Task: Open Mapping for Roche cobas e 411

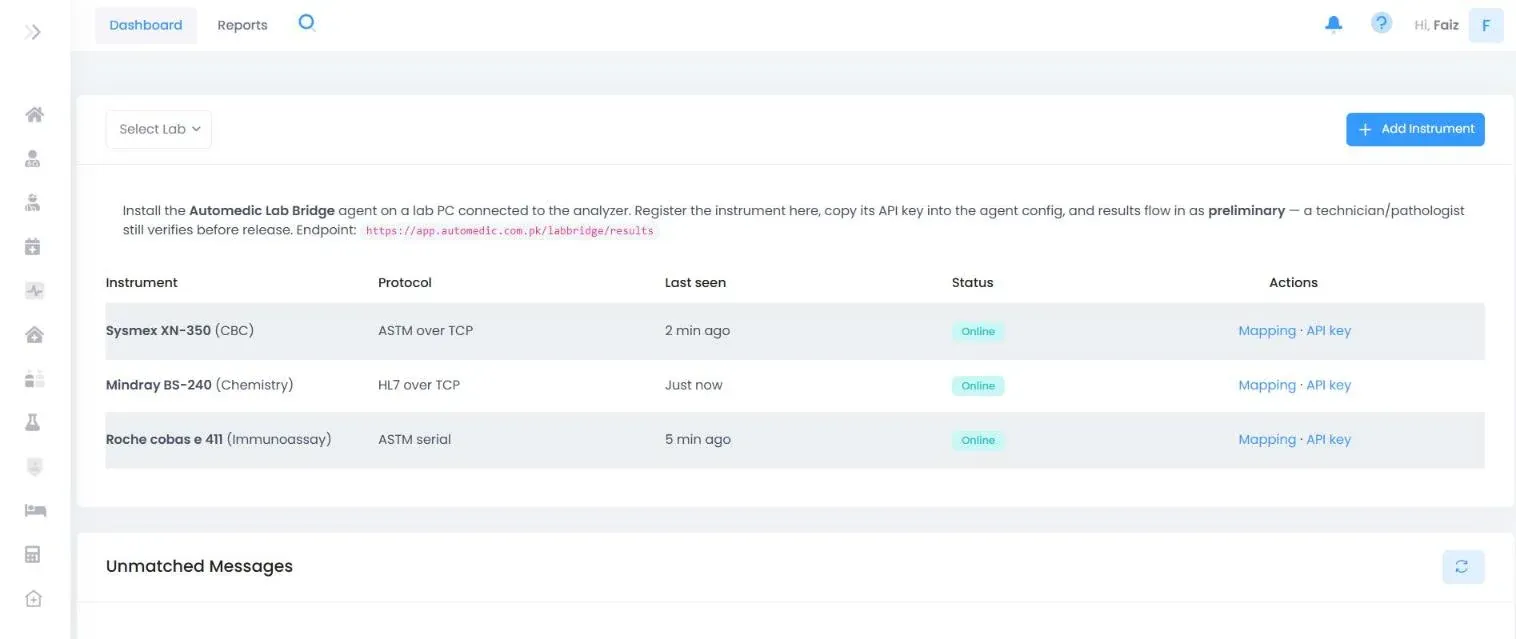Action: click(1267, 439)
